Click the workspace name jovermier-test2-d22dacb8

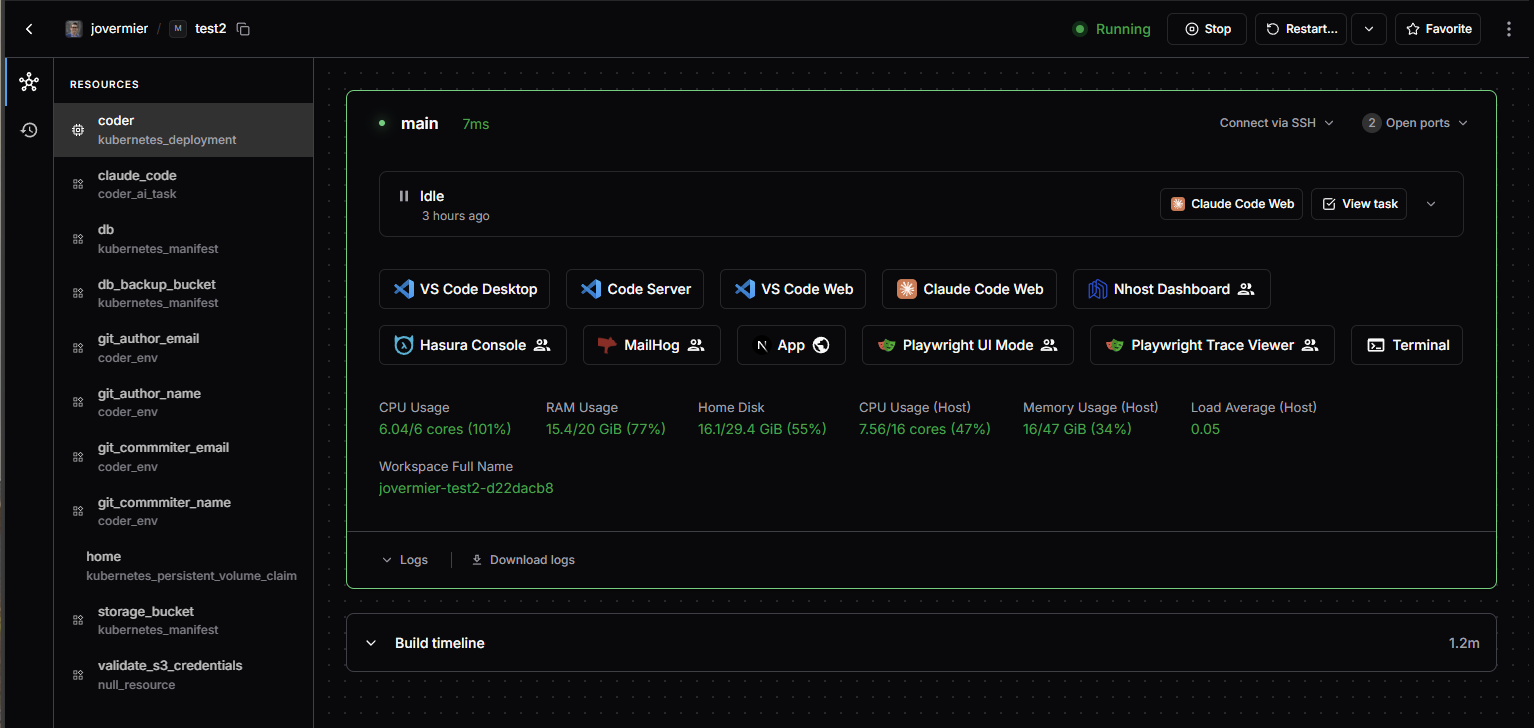[x=466, y=489]
